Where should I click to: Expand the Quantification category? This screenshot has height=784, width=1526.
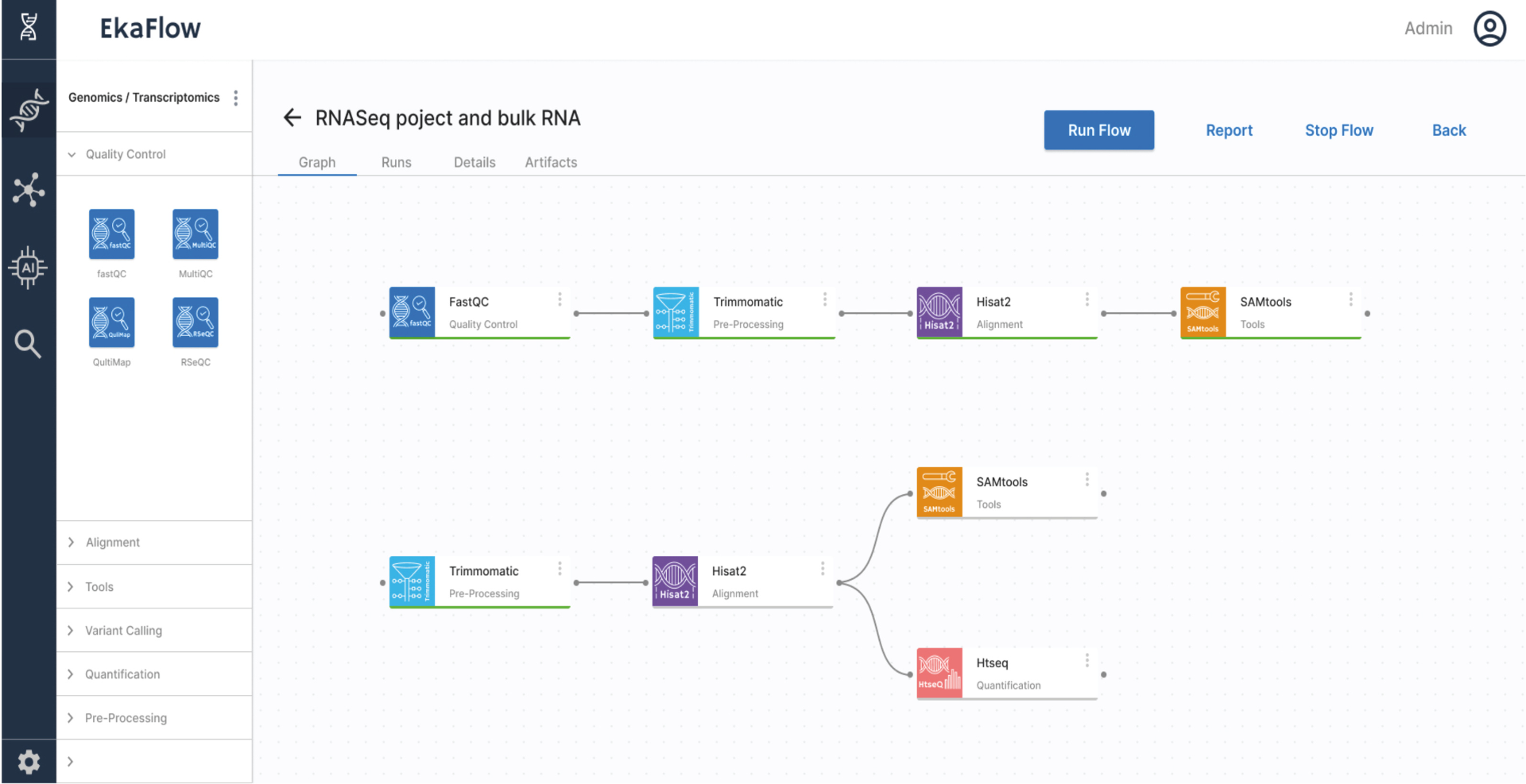(122, 674)
